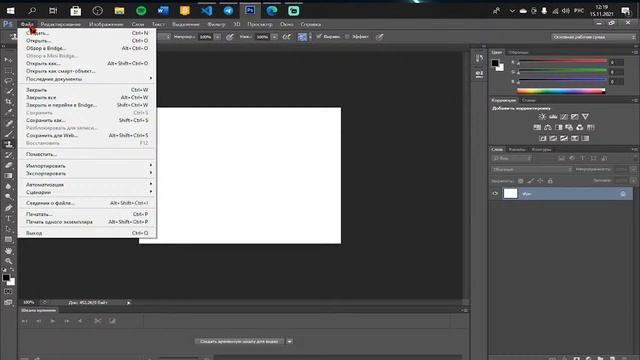The height and width of the screenshot is (360, 640).
Task: Open the Windows Start menu
Action: pyautogui.click(x=10, y=11)
